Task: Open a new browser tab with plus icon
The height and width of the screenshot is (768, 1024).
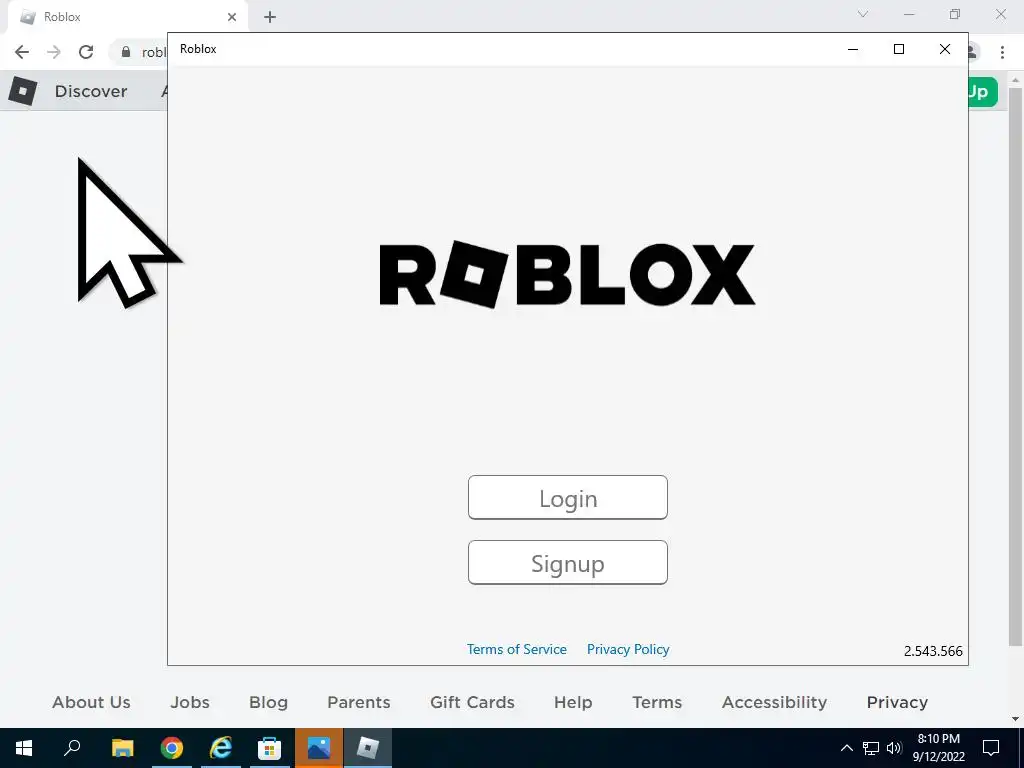Action: click(270, 17)
